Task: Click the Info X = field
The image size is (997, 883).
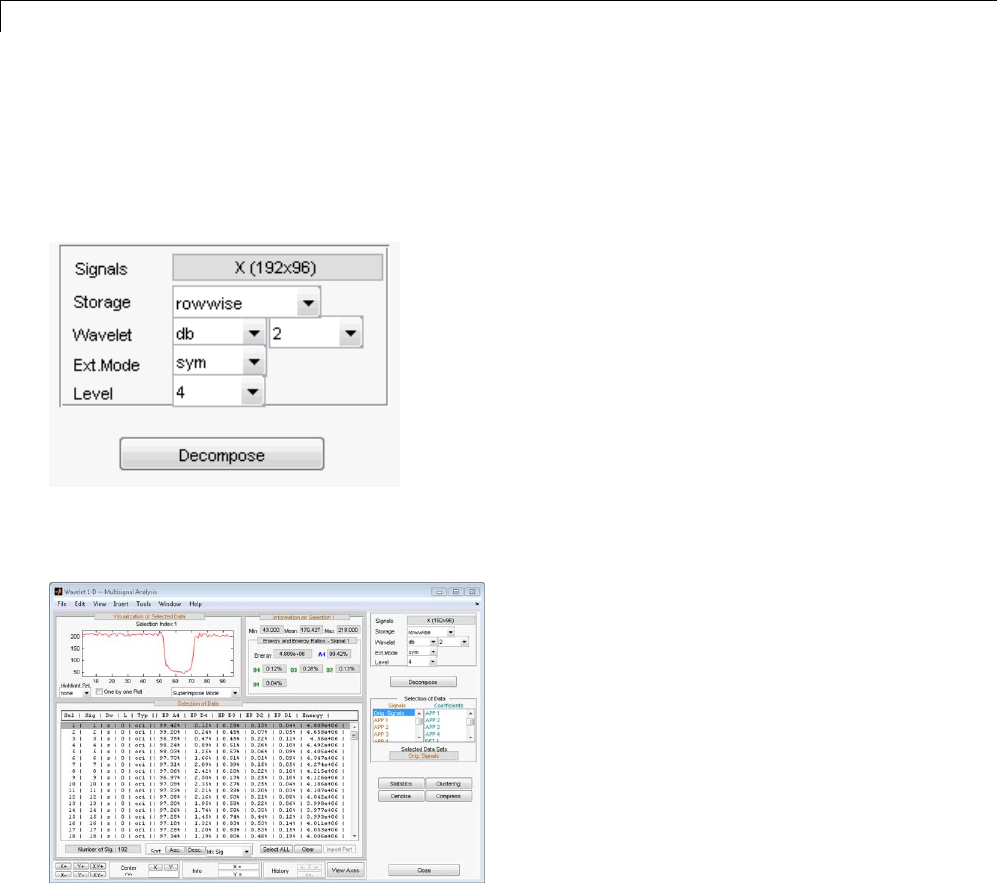Action: click(x=238, y=866)
